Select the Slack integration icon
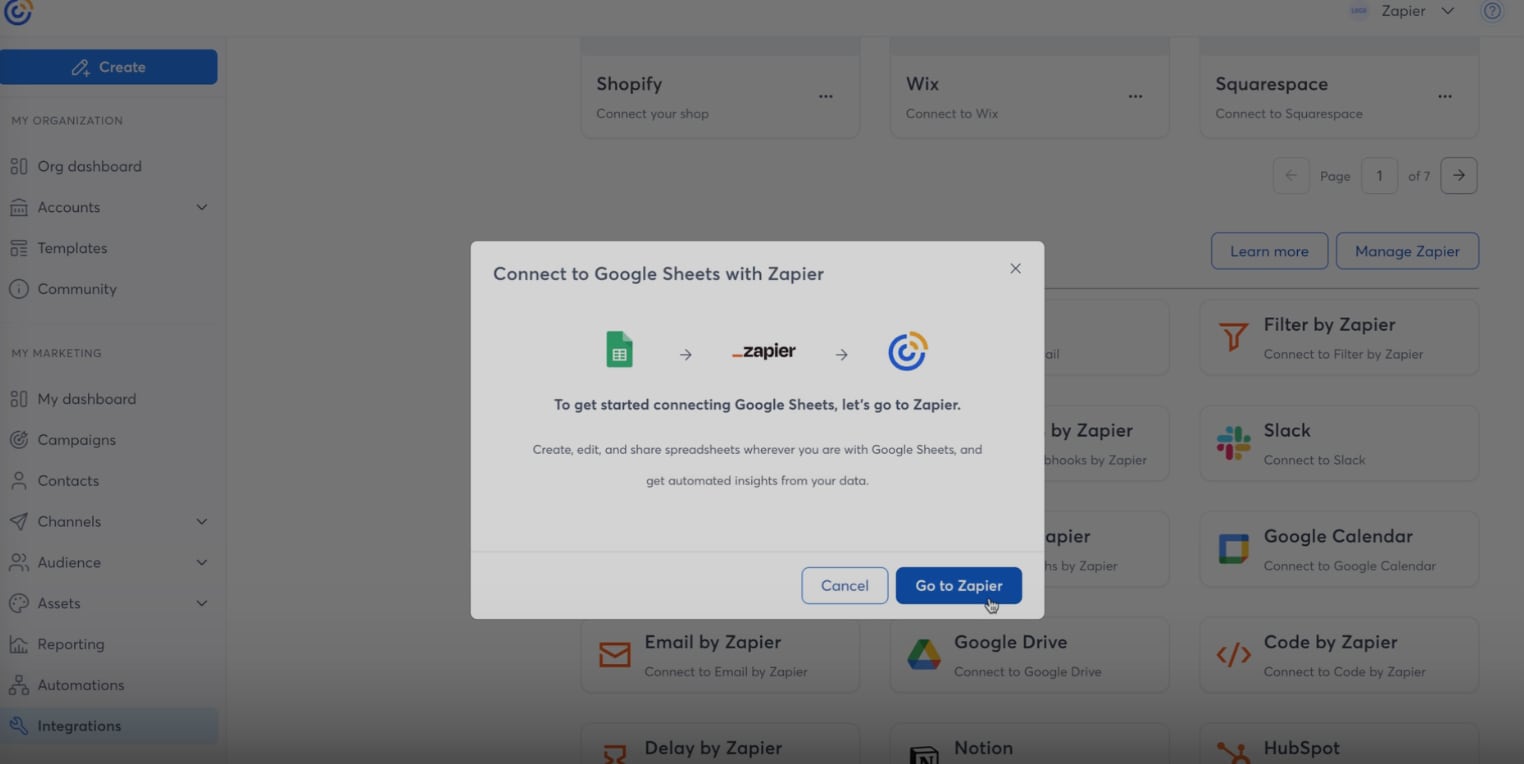The height and width of the screenshot is (764, 1524). (x=1233, y=443)
